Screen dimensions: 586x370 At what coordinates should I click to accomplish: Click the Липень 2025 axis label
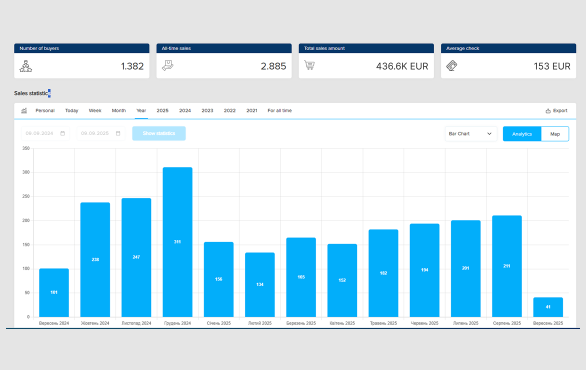[466, 323]
